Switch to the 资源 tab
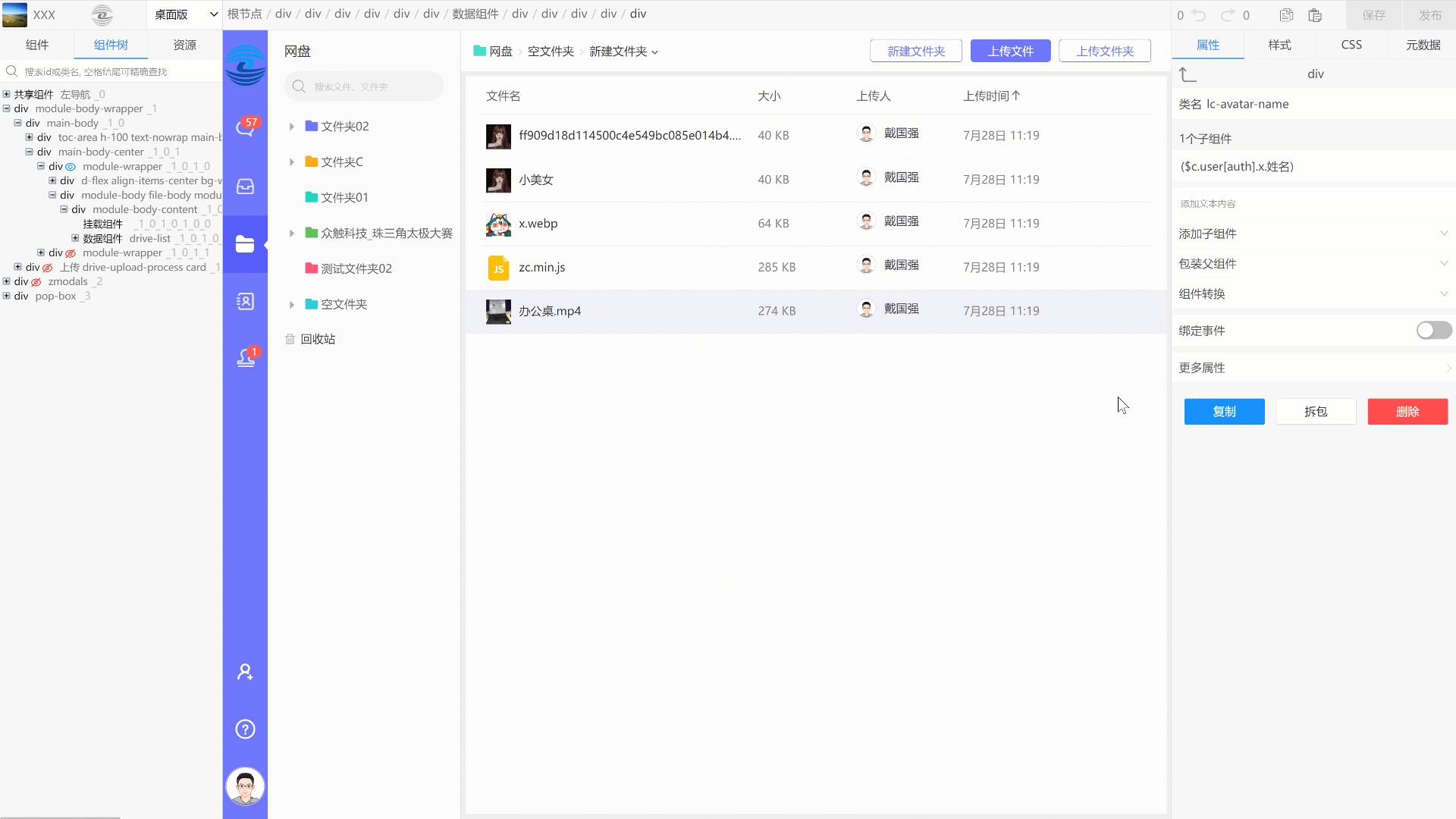Screen dimensions: 1456x819 tap(185, 45)
